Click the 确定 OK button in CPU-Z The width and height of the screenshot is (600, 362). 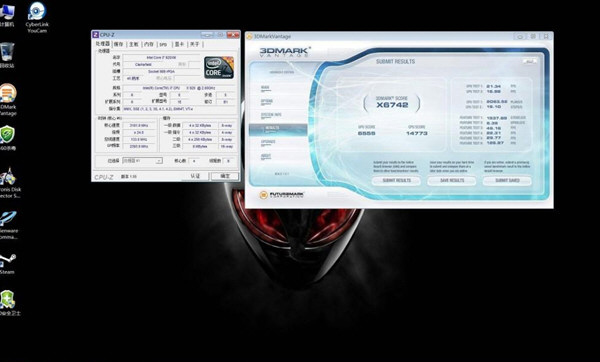click(x=225, y=176)
